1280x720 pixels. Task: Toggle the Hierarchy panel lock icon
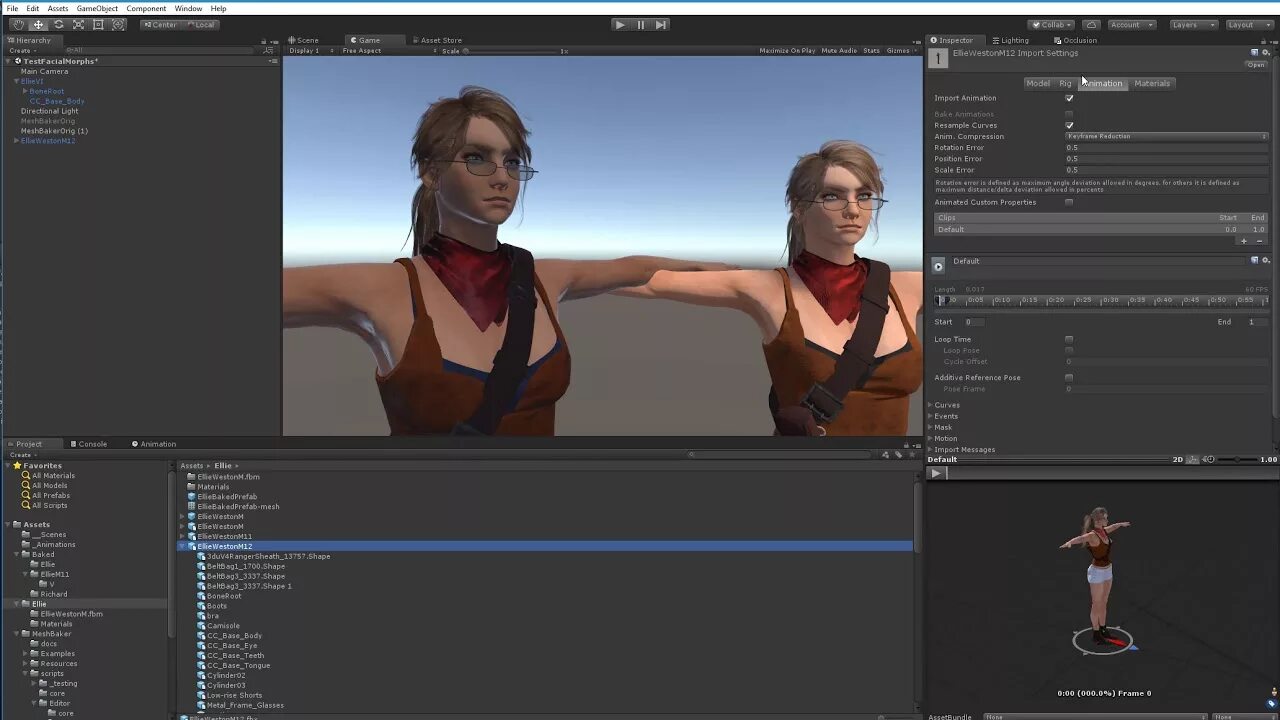pyautogui.click(x=264, y=41)
